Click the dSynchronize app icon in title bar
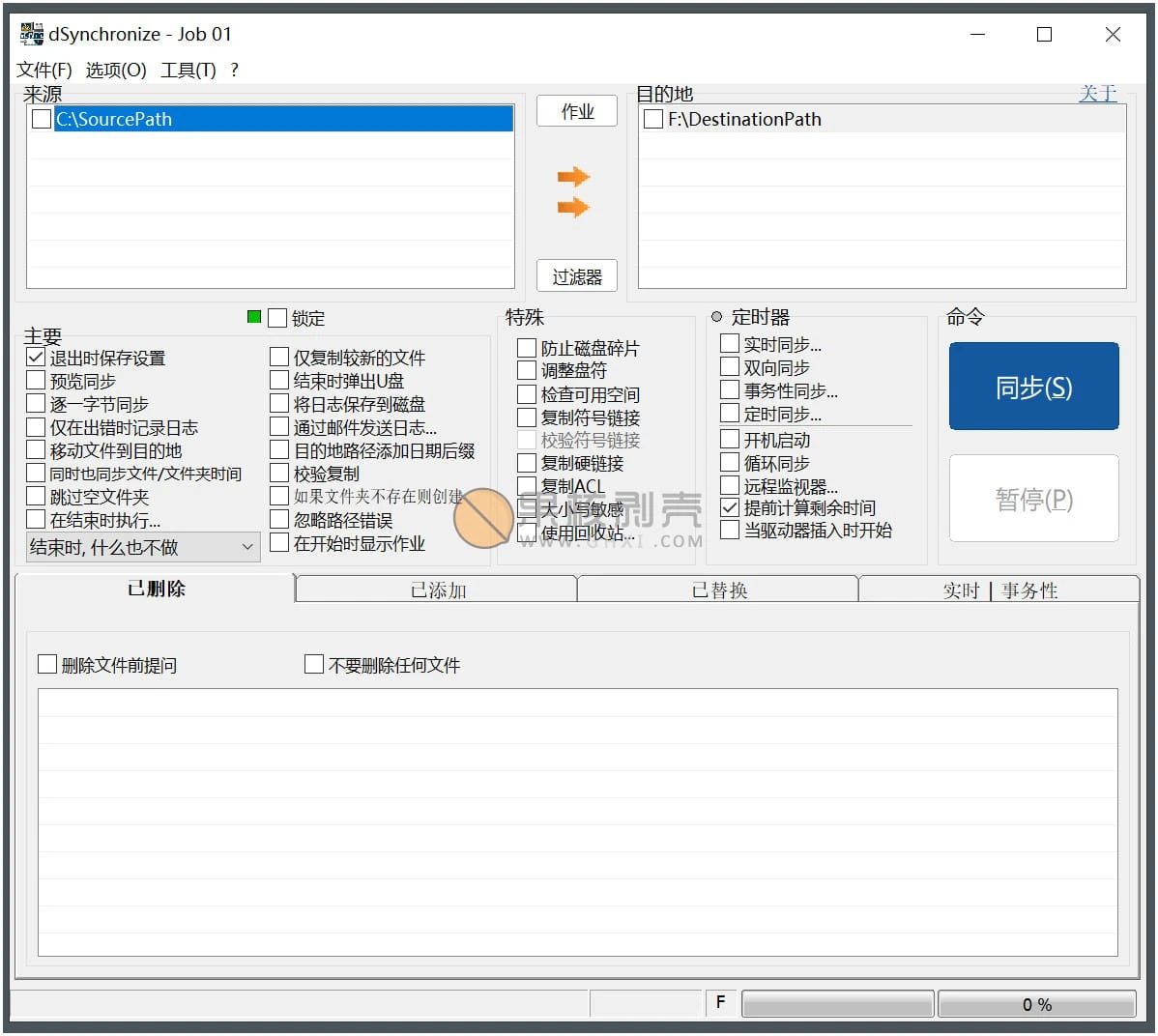This screenshot has width=1158, height=1036. pos(31,34)
